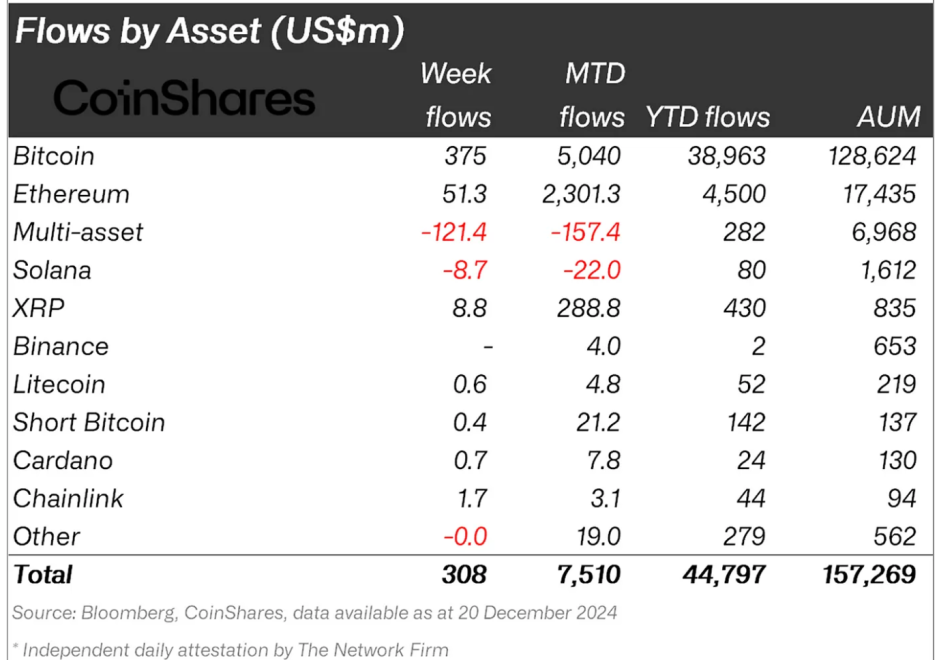Screen dimensions: 939x660
Task: Click the Chainlink row label
Action: (68, 498)
